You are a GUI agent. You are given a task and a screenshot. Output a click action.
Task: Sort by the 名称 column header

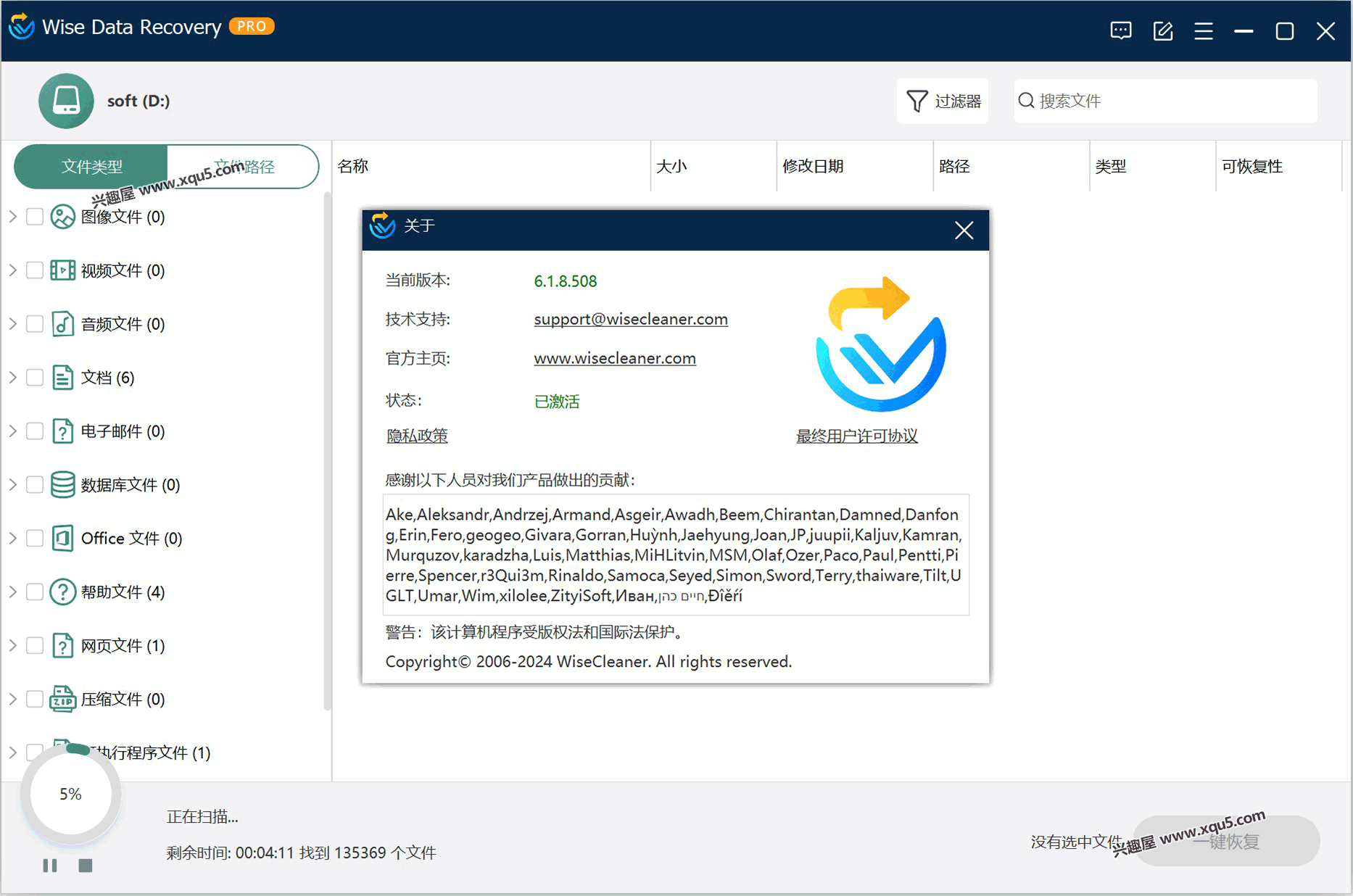tap(492, 167)
